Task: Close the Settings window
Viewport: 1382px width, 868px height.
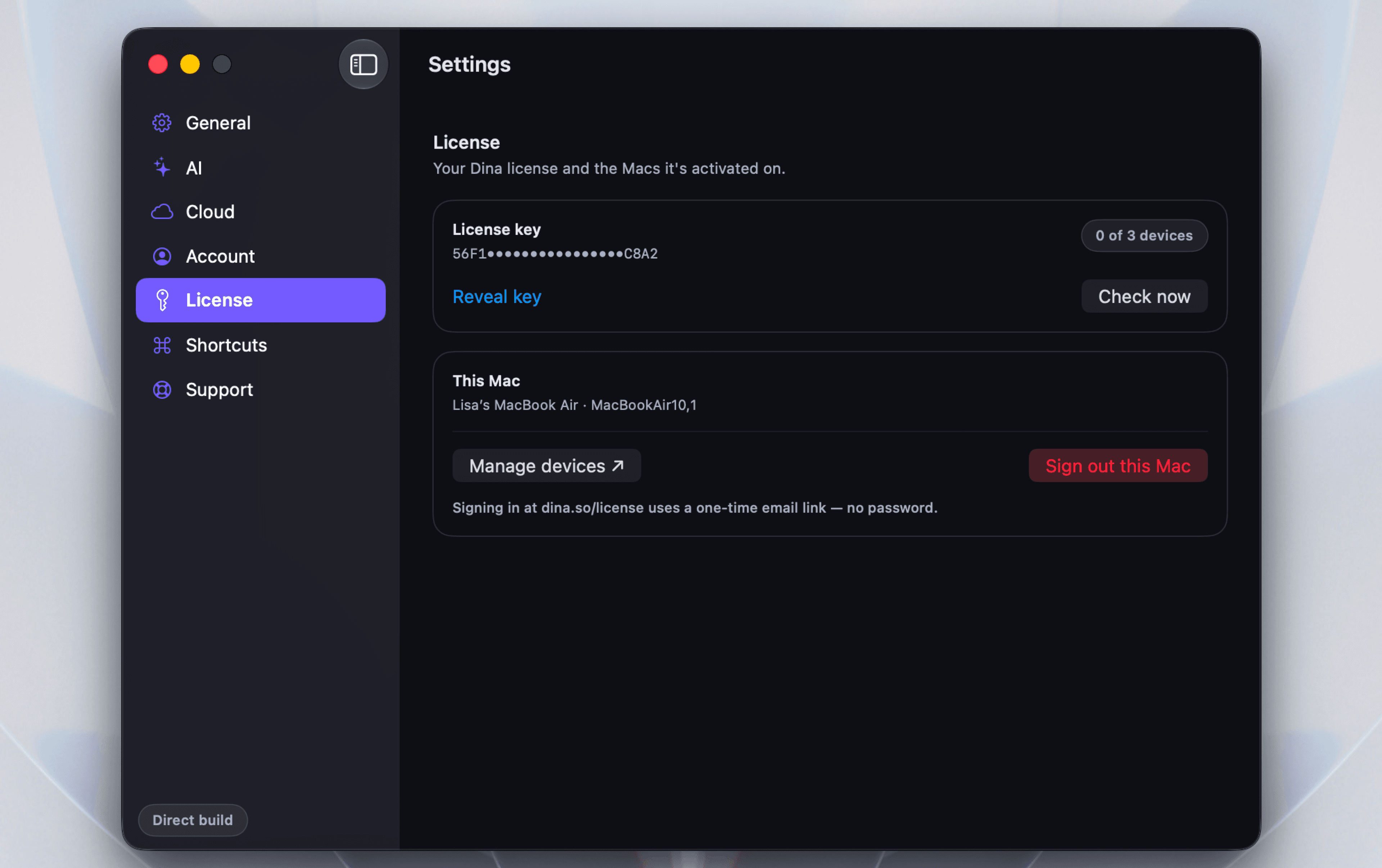Action: click(x=158, y=64)
